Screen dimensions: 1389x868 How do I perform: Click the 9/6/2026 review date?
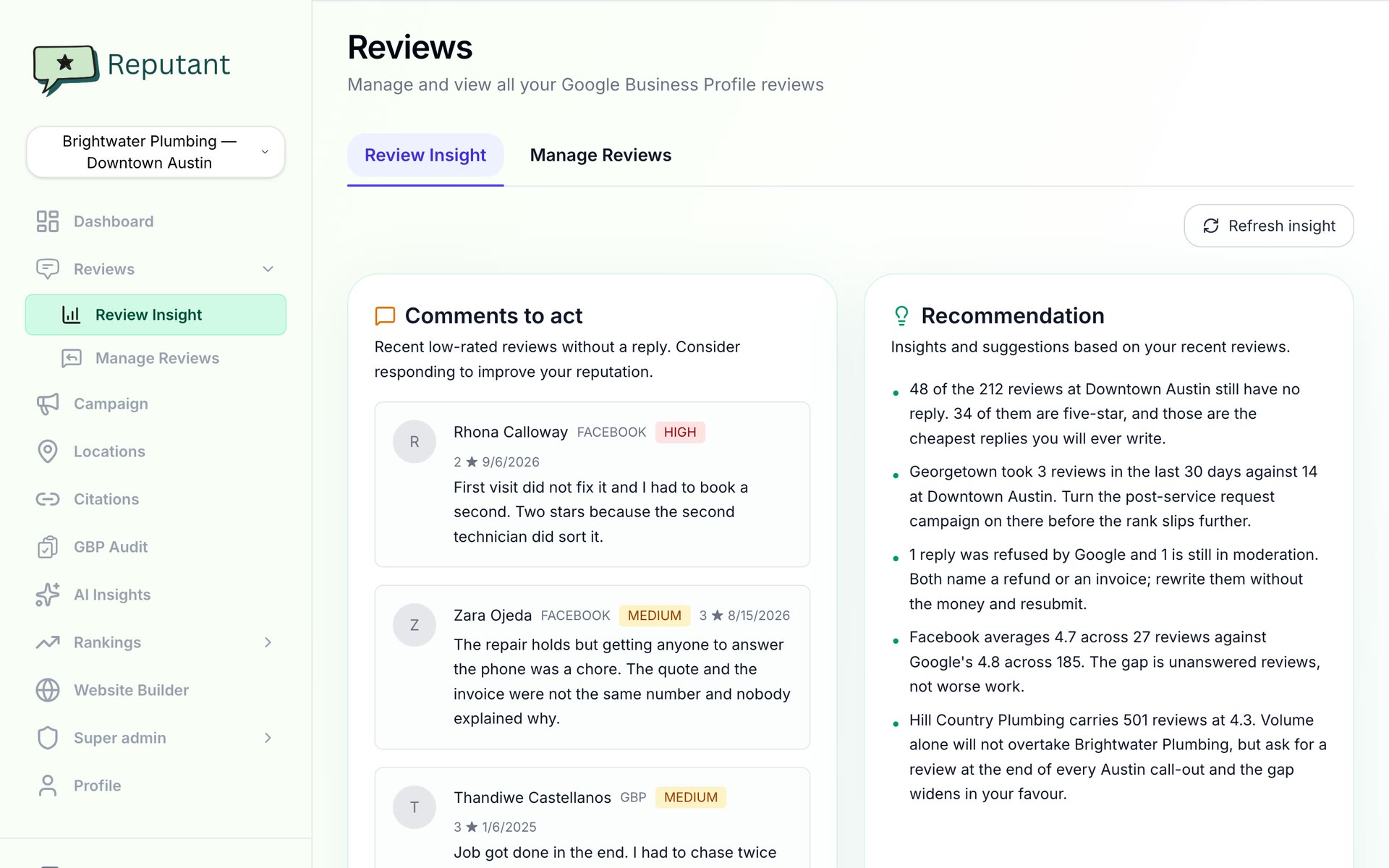(x=511, y=462)
